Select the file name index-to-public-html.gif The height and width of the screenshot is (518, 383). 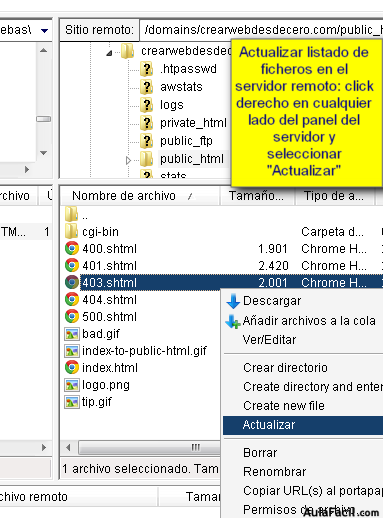tap(144, 351)
